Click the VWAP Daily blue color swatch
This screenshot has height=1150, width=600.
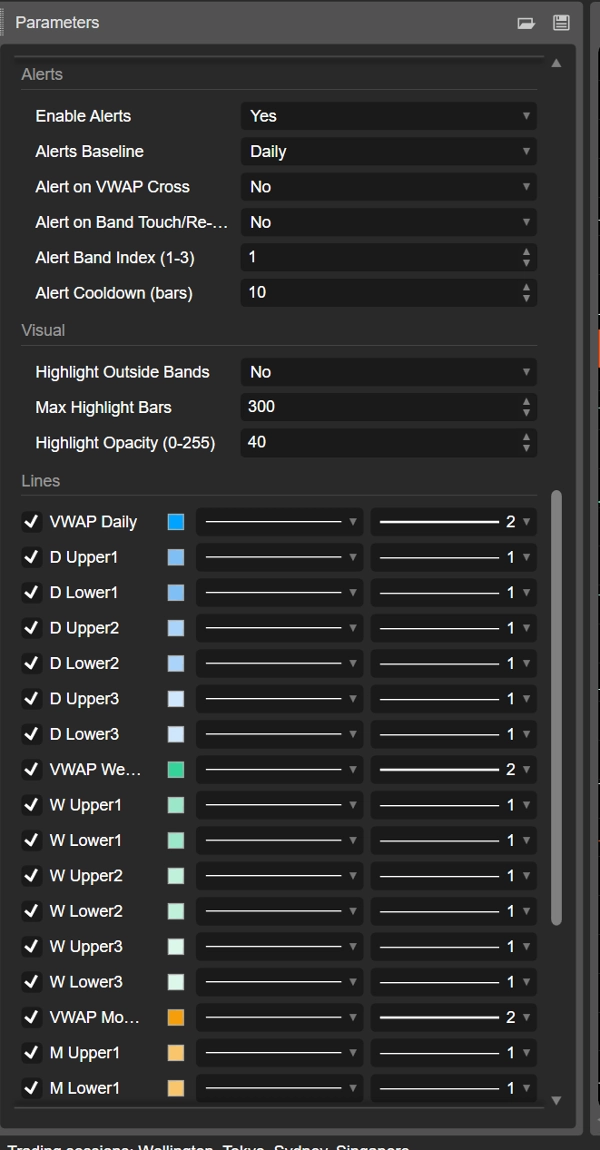tap(176, 522)
